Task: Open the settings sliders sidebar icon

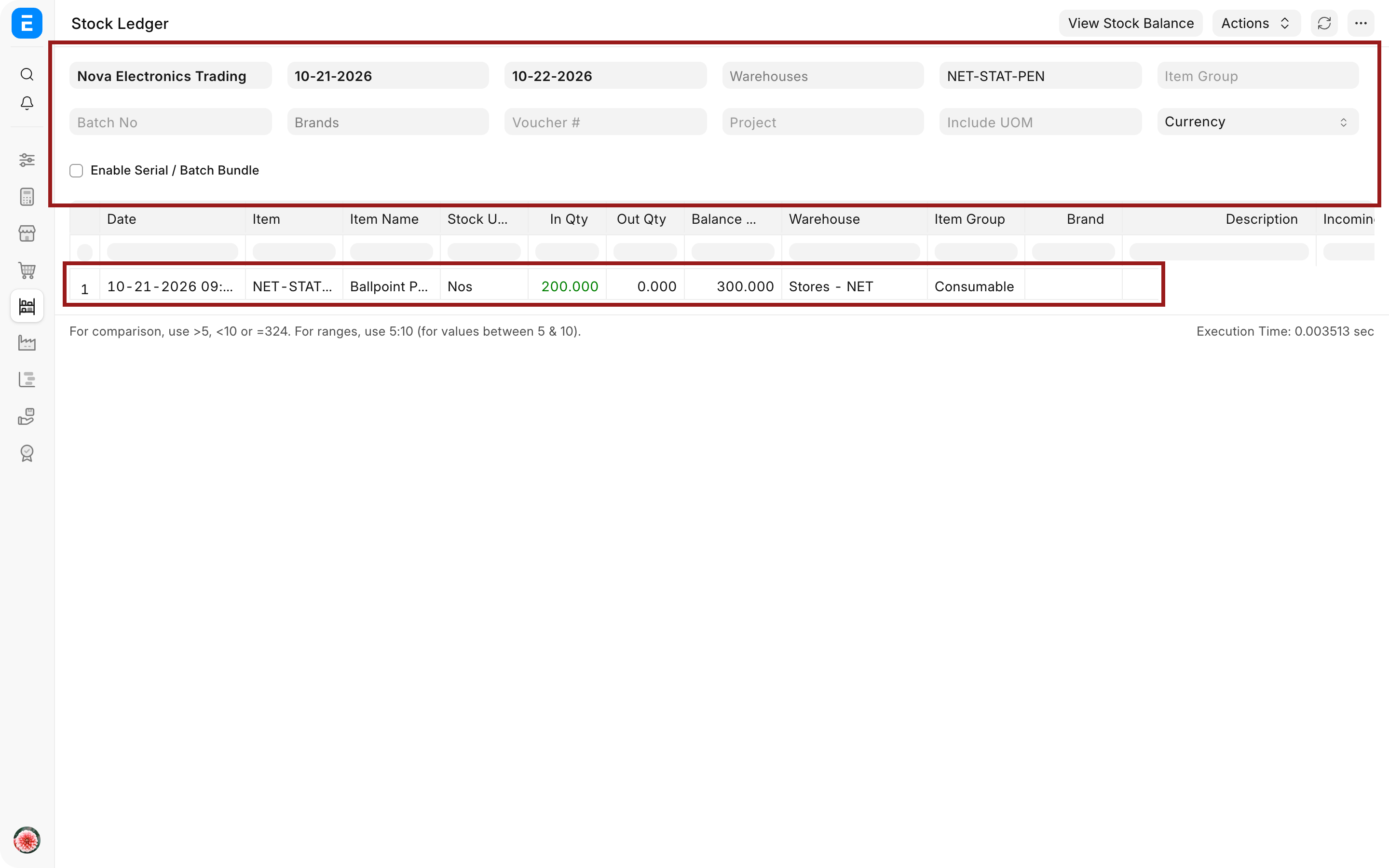Action: tap(27, 160)
